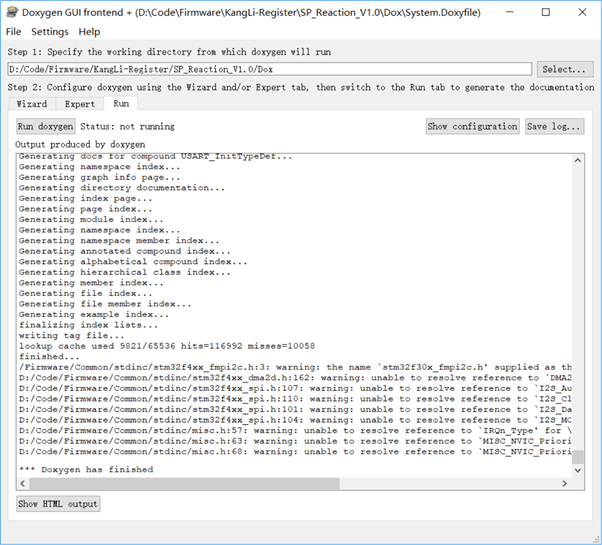602x545 pixels.
Task: Click the stm32f4xx_dma2d.h:162 warning line
Action: (x=295, y=378)
